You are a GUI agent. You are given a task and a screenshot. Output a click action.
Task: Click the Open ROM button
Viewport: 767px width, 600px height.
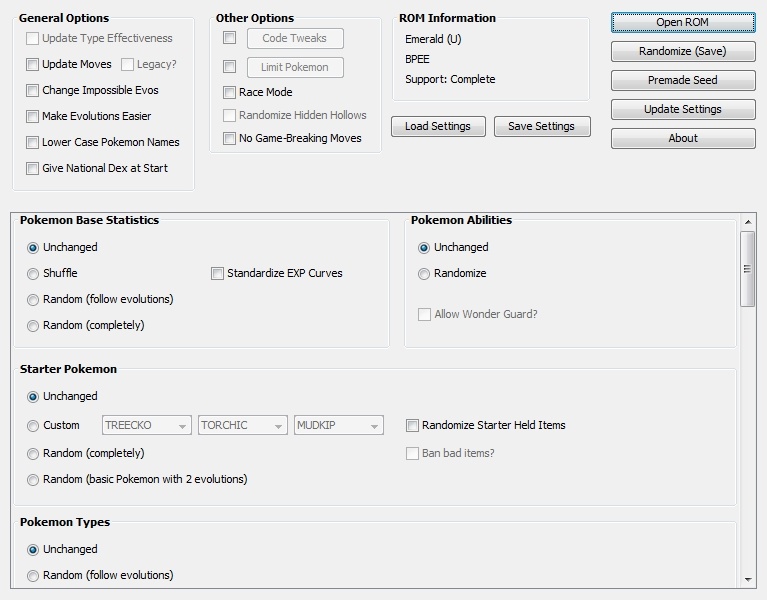pyautogui.click(x=683, y=22)
